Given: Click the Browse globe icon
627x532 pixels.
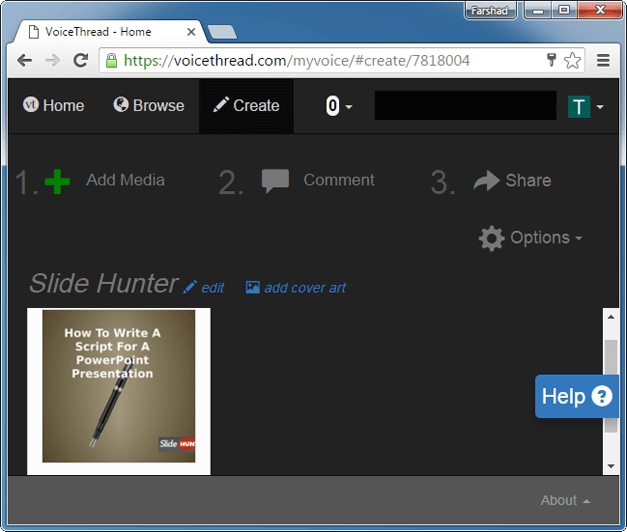Looking at the screenshot, I should (121, 104).
